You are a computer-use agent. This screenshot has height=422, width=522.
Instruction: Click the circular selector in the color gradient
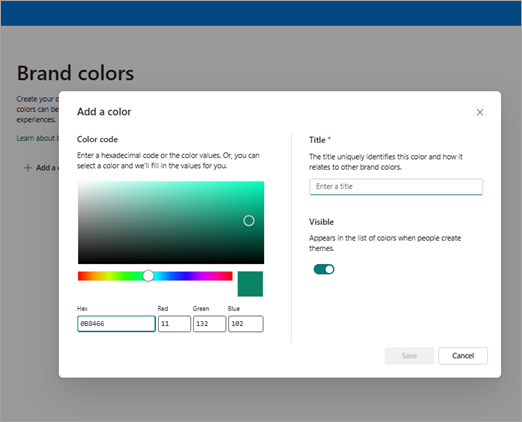click(x=249, y=221)
